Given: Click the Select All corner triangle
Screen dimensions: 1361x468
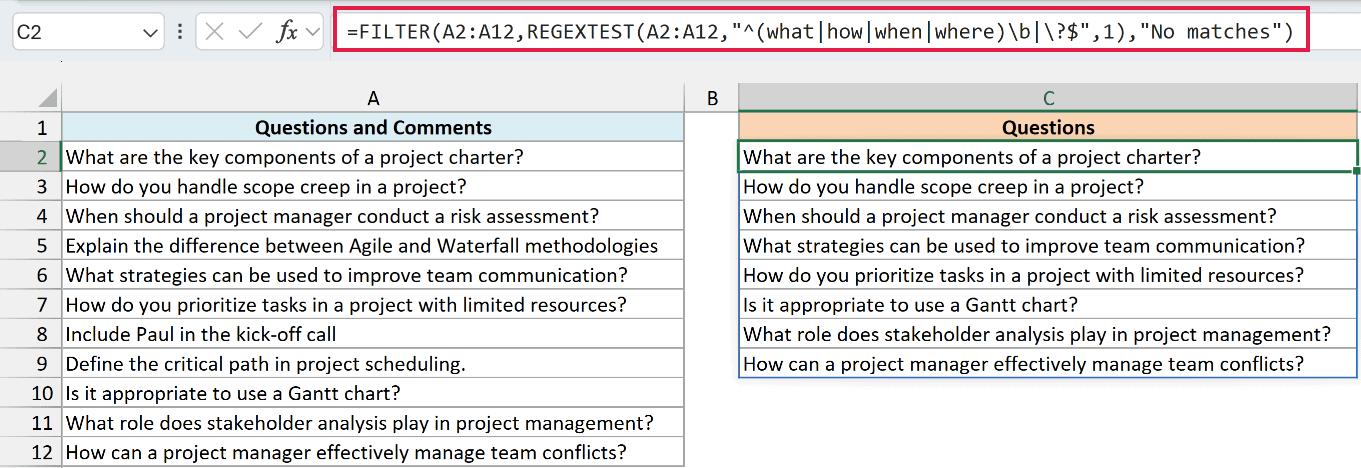Looking at the screenshot, I should pyautogui.click(x=47, y=99).
